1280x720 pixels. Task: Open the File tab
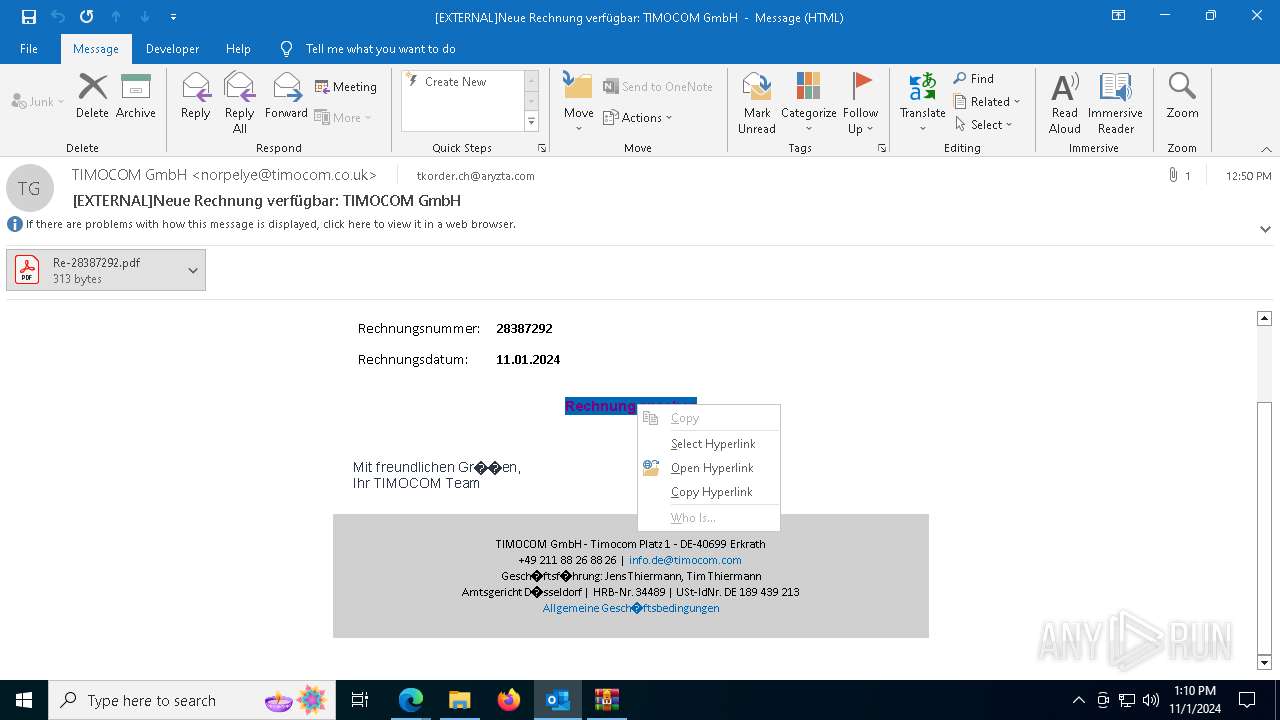[x=29, y=49]
